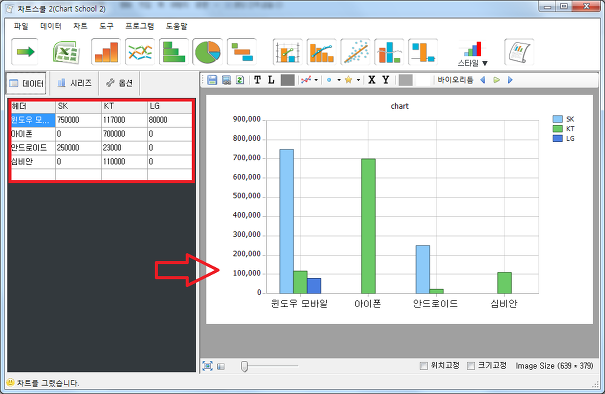605x394 pixels.
Task: Click the zoom slider handle at bottom
Action: (x=244, y=366)
